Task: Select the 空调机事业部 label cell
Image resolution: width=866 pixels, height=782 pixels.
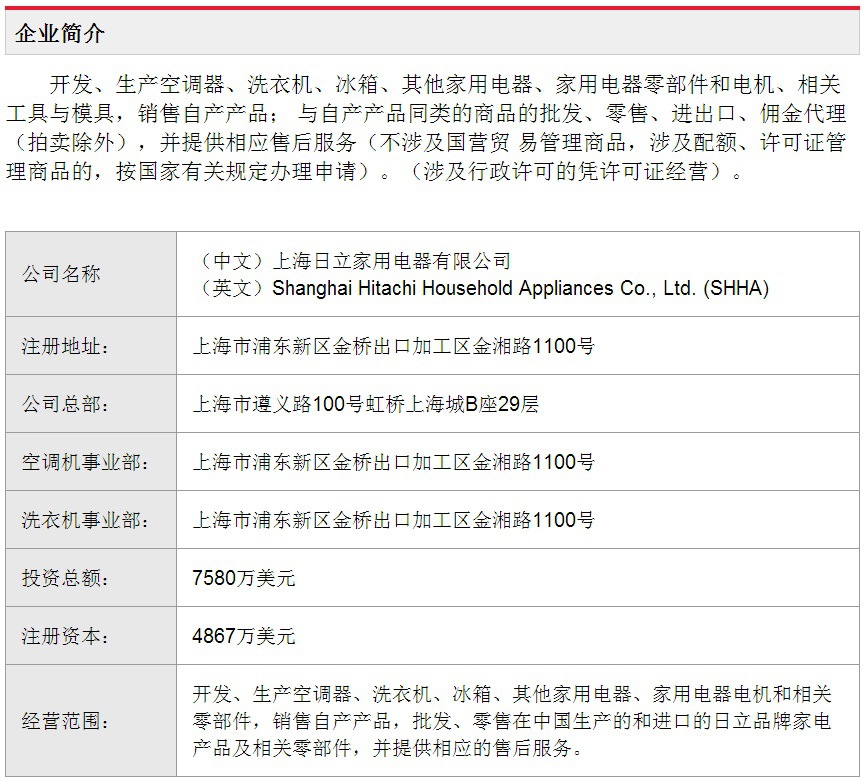Action: (91, 462)
